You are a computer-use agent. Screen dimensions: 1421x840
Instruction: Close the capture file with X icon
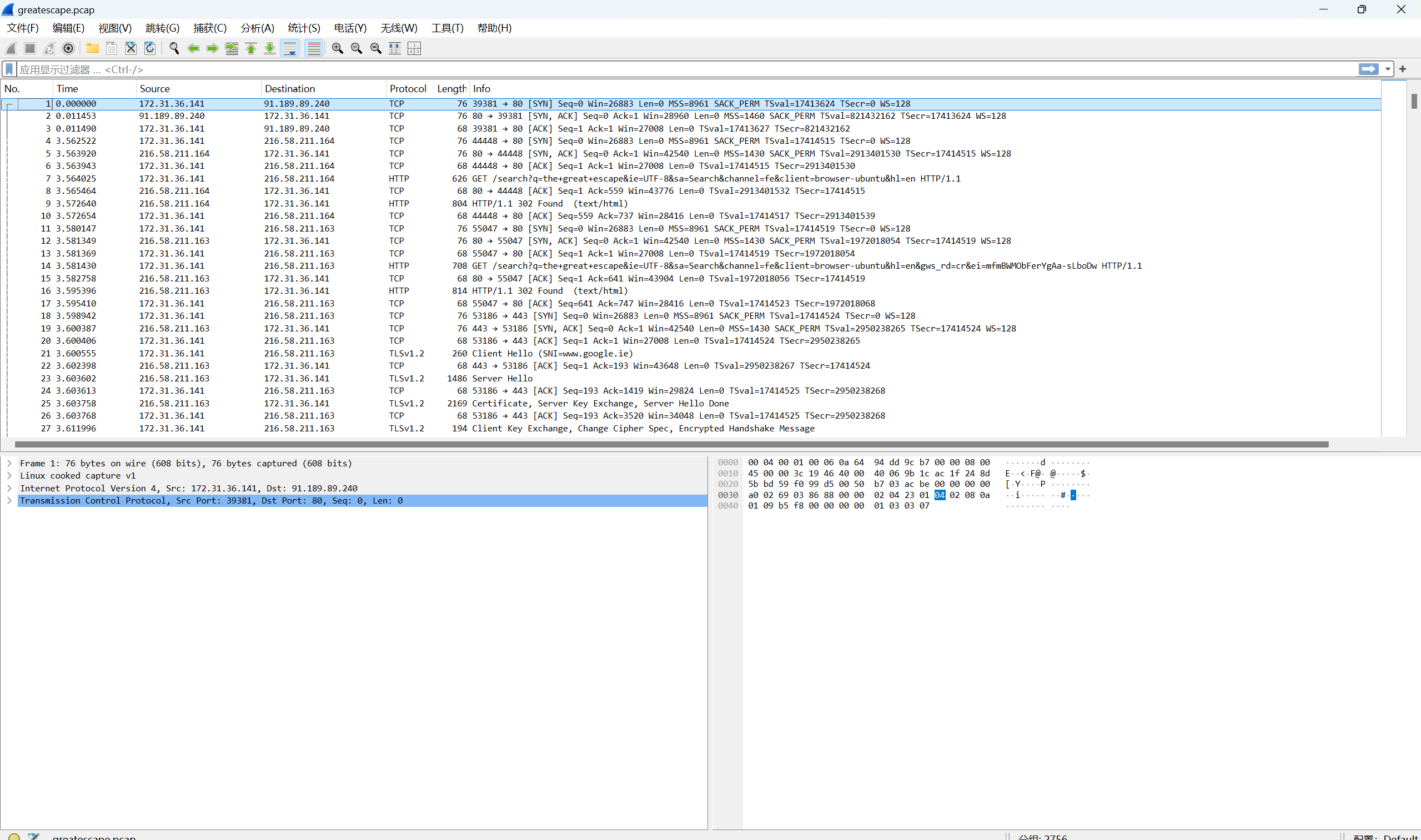(x=131, y=49)
